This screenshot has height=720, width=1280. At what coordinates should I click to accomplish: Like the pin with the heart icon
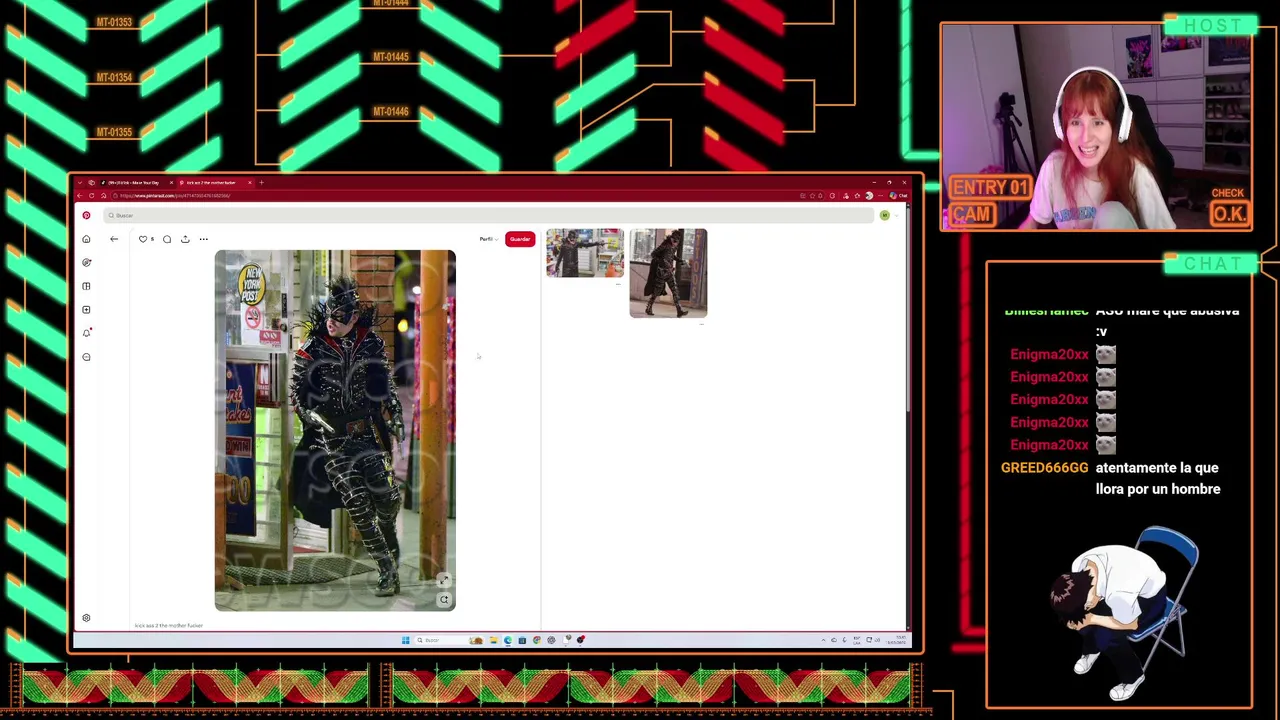(143, 239)
